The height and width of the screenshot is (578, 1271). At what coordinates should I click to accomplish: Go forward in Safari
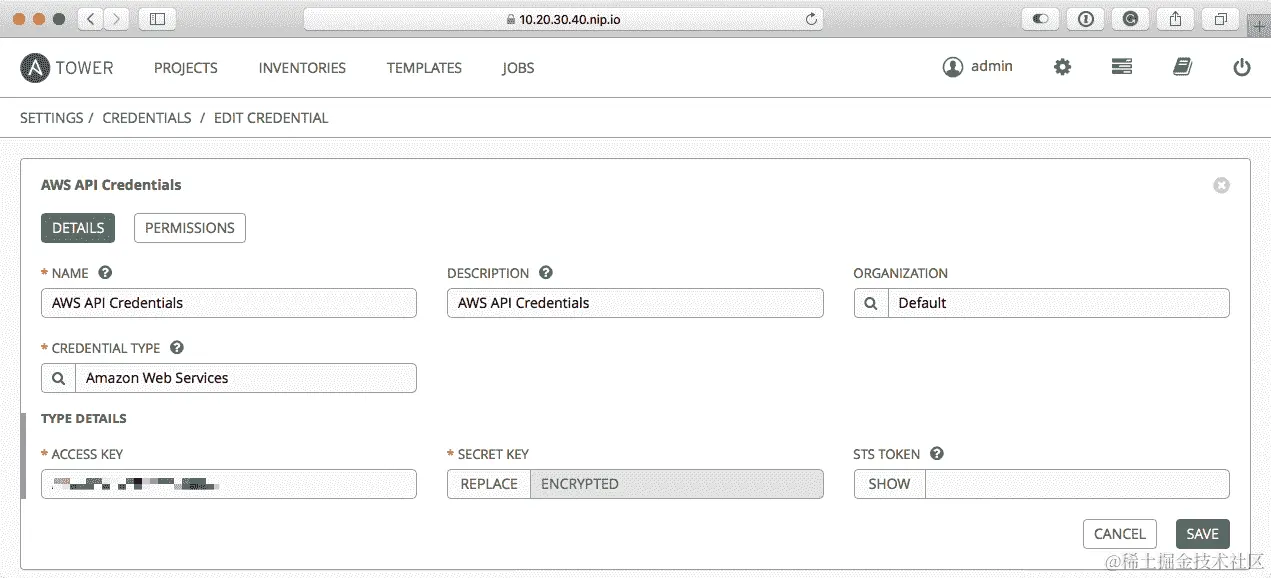(117, 18)
